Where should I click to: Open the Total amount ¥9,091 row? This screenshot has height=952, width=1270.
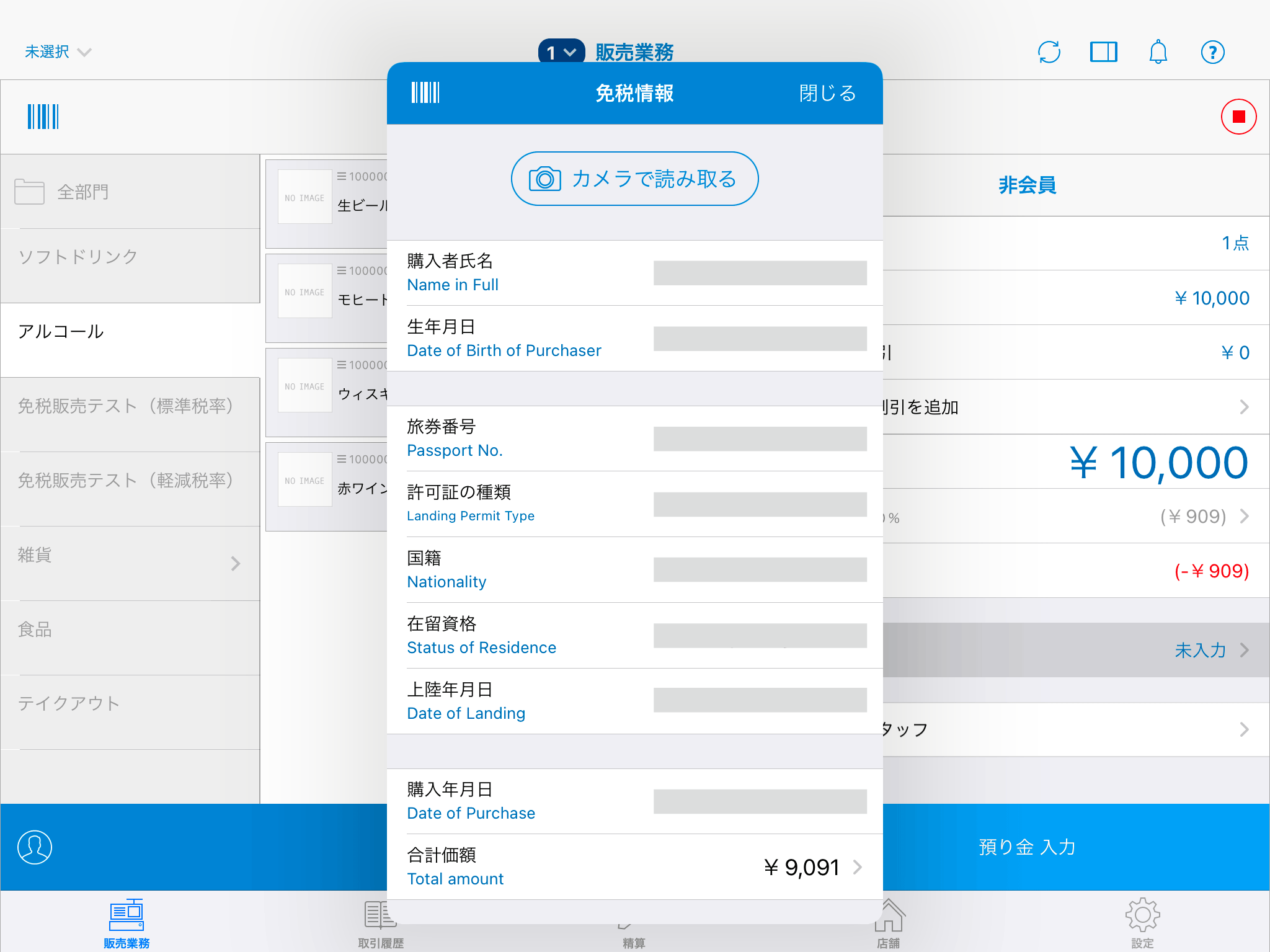coord(634,866)
